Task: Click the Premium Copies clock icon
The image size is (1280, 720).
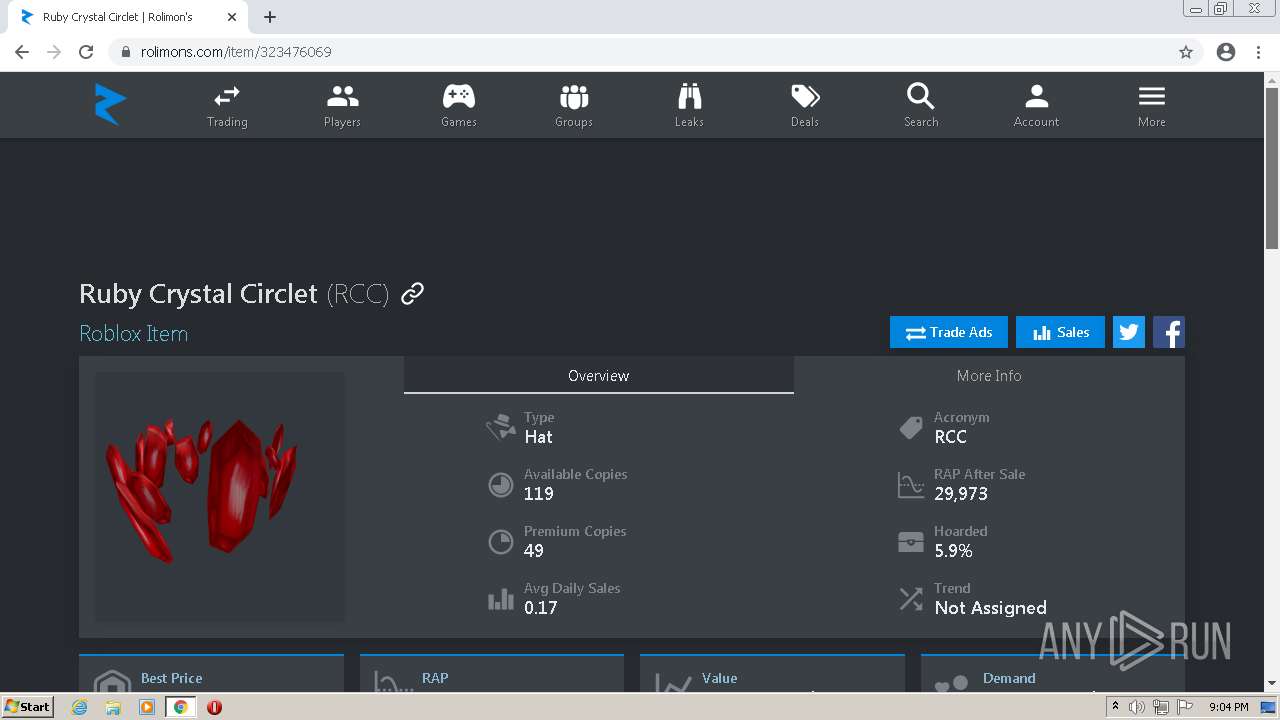Action: (x=501, y=542)
